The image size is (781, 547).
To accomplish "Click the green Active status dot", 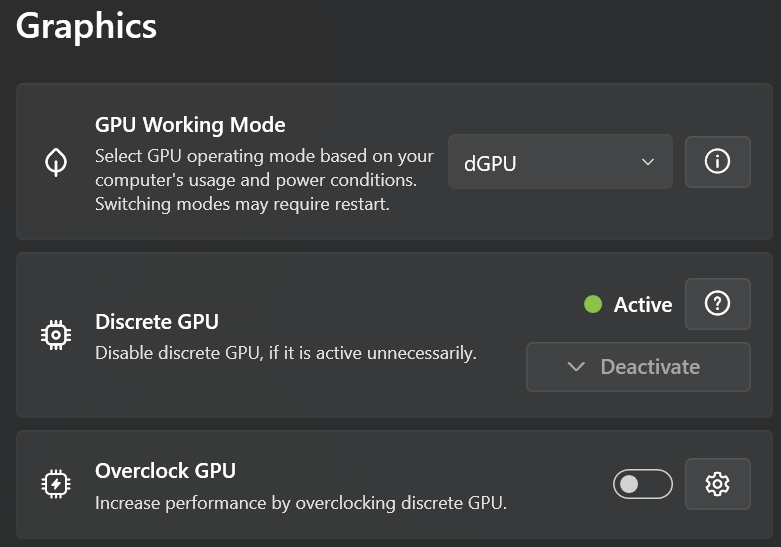I will pyautogui.click(x=593, y=304).
